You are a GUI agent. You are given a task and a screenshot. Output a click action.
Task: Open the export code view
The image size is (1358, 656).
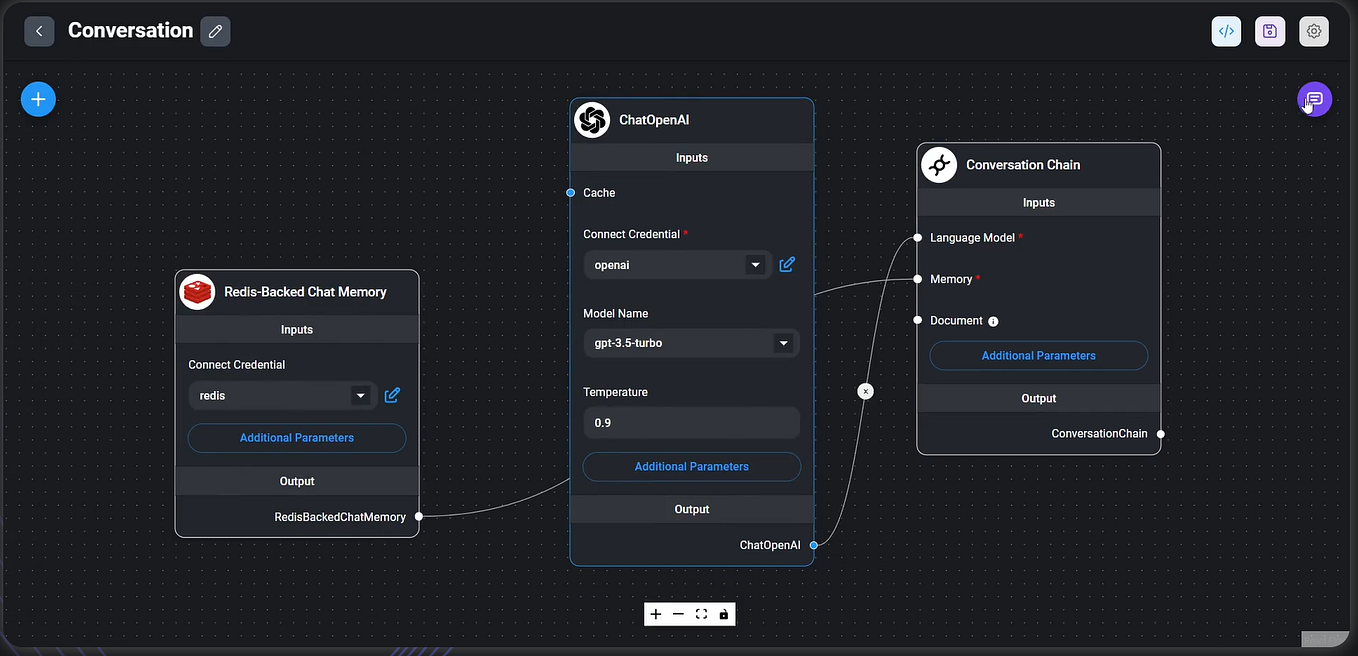(1226, 31)
